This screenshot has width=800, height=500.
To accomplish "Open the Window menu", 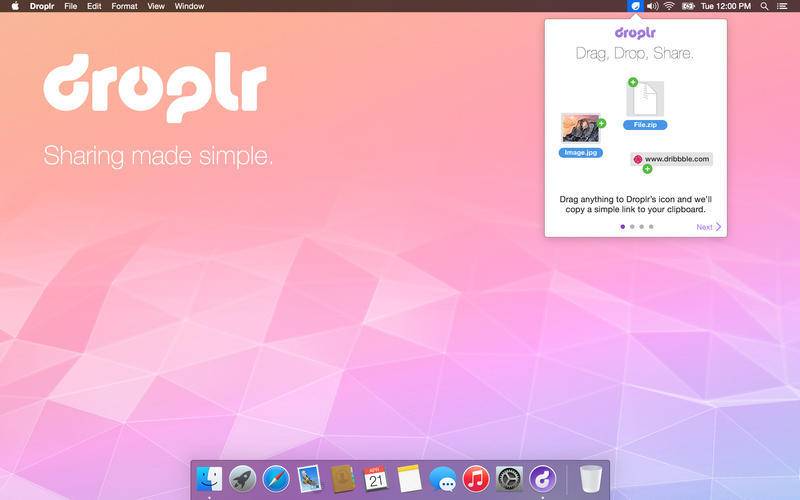I will coord(189,6).
